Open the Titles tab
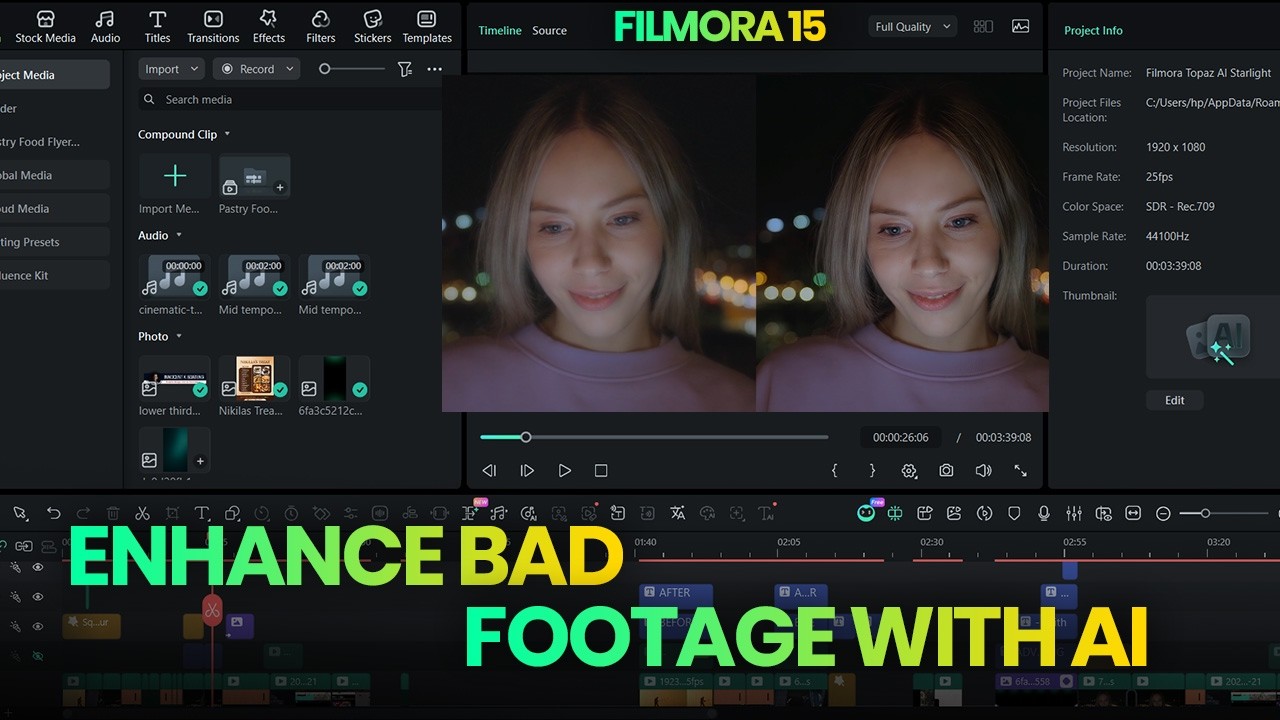 157,27
